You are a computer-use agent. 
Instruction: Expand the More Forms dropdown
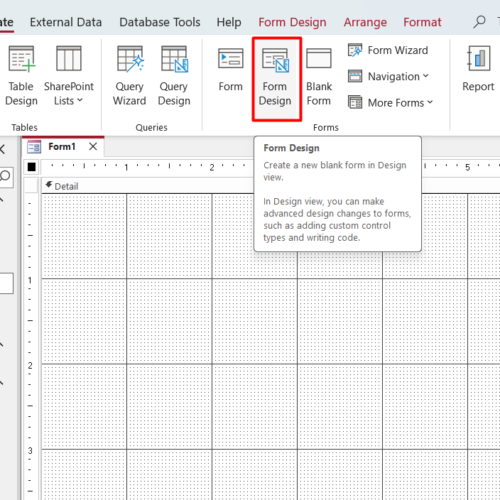390,103
